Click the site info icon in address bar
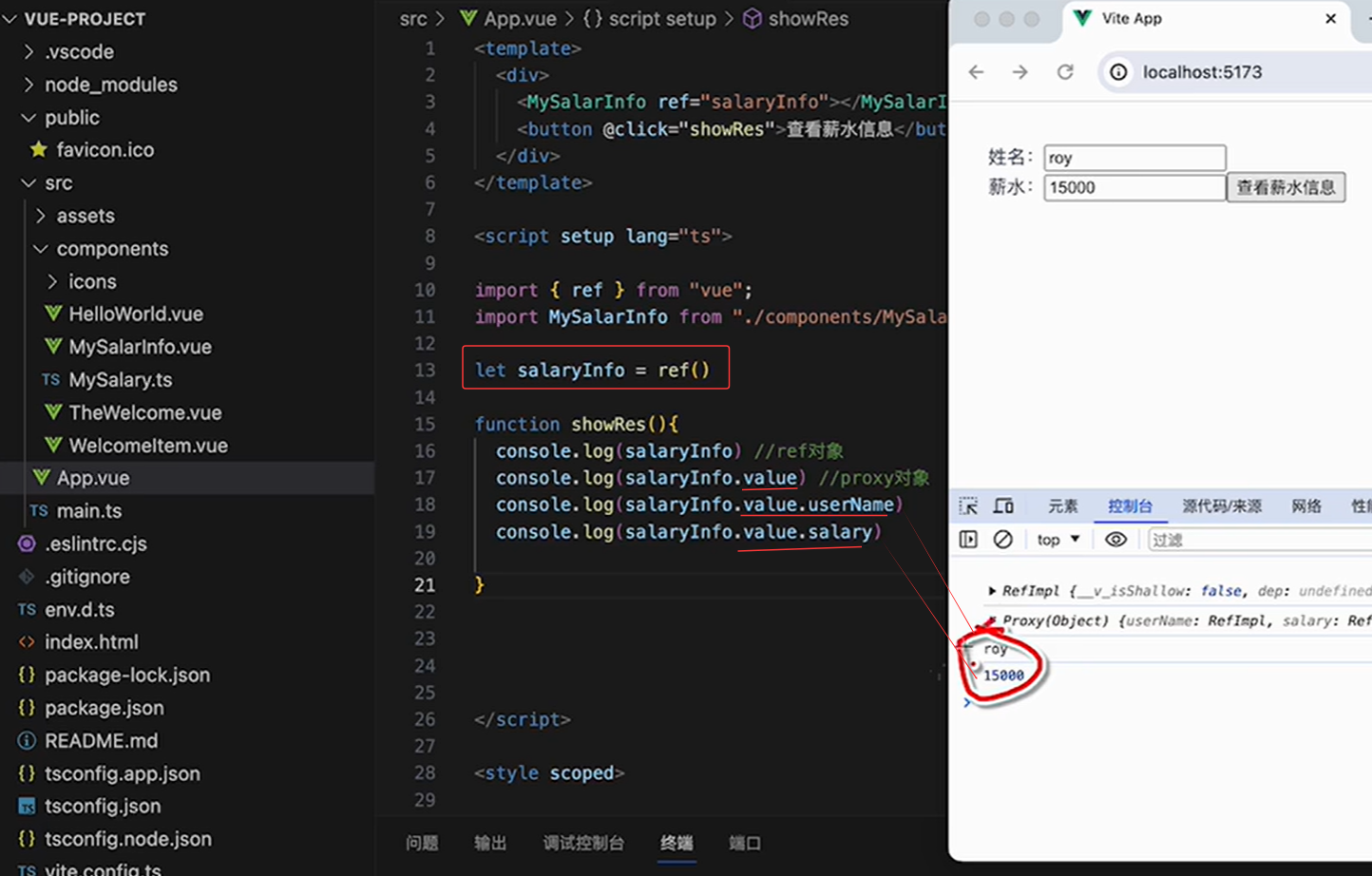1372x876 pixels. [1119, 72]
